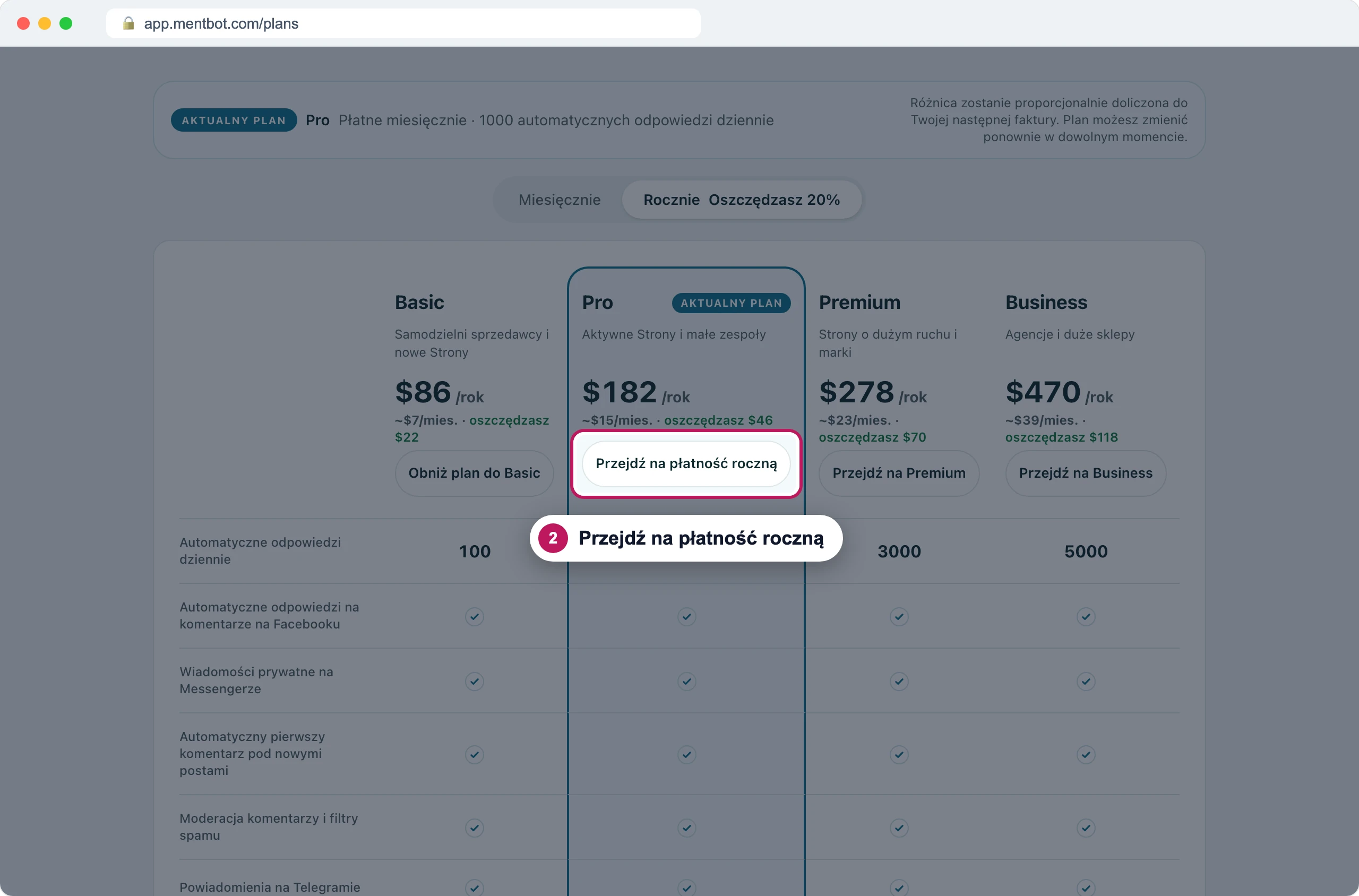Click Business checkmark for Facebook comment replies

[x=1086, y=617]
